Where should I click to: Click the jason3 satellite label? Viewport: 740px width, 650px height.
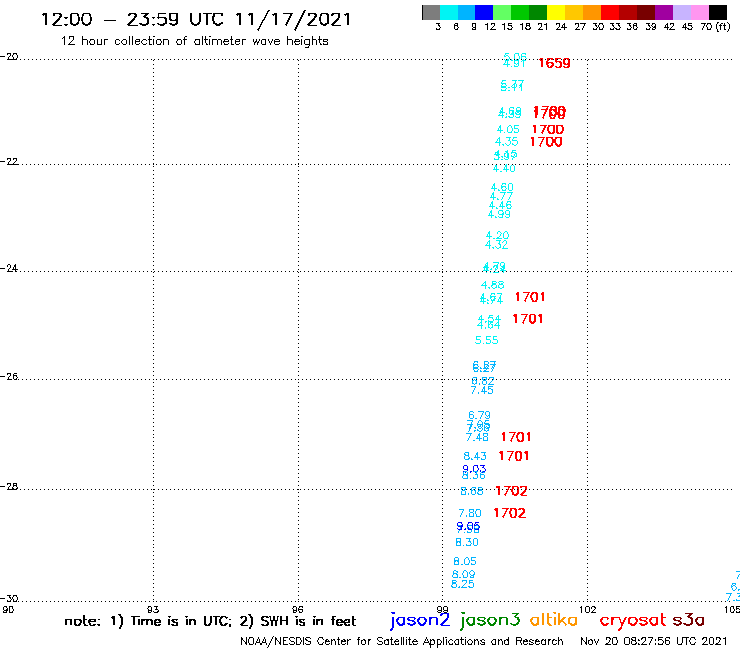(490, 620)
